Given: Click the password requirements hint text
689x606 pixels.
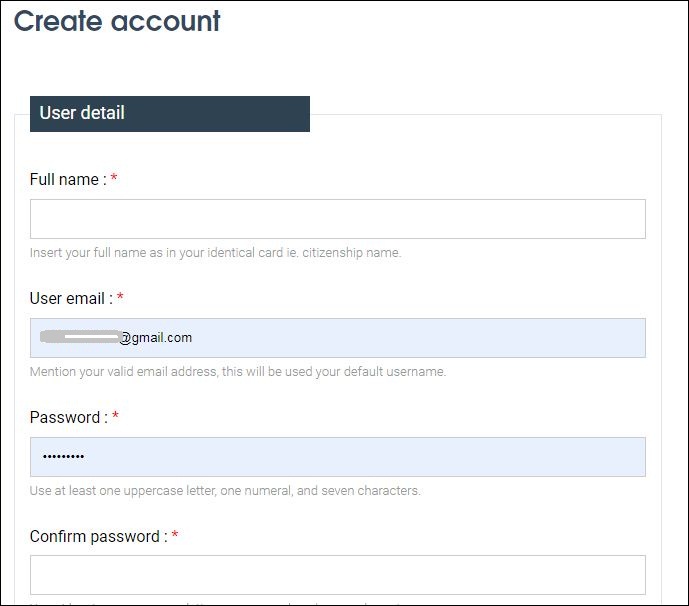Looking at the screenshot, I should [x=225, y=491].
